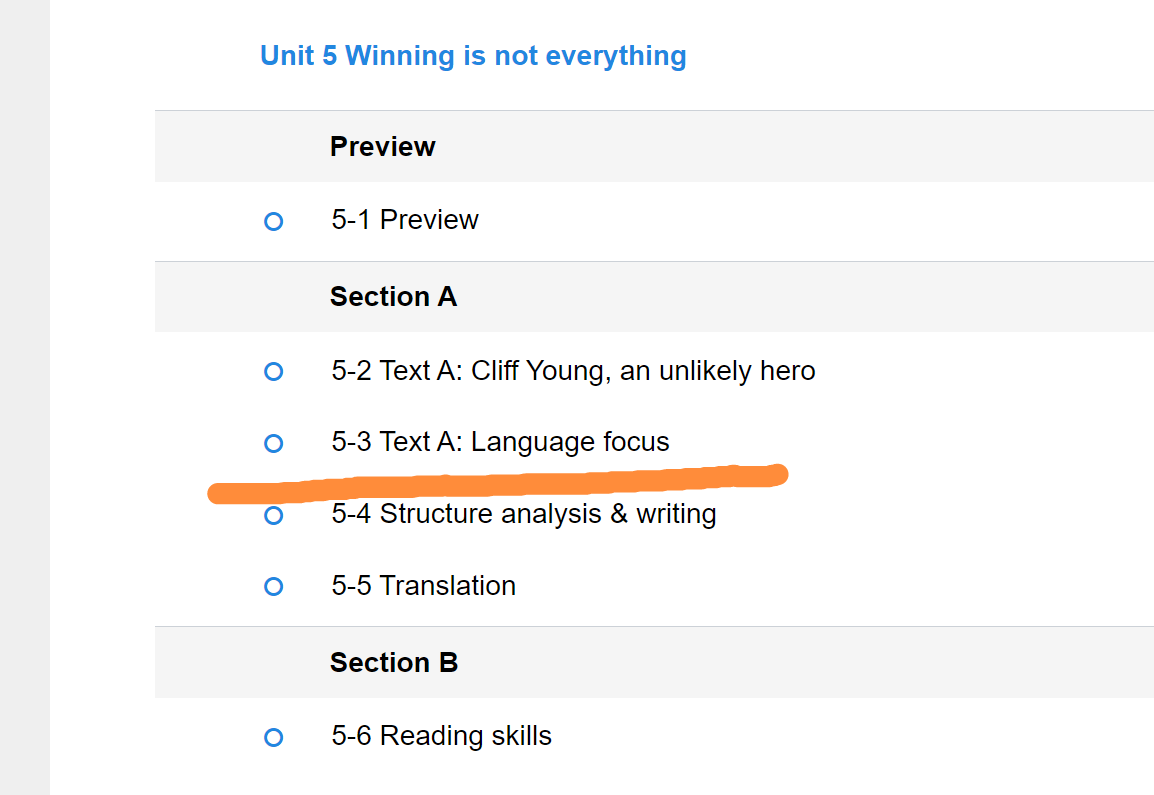This screenshot has height=795, width=1154.
Task: Click the circle icon beside 5-1 Preview
Action: (273, 221)
